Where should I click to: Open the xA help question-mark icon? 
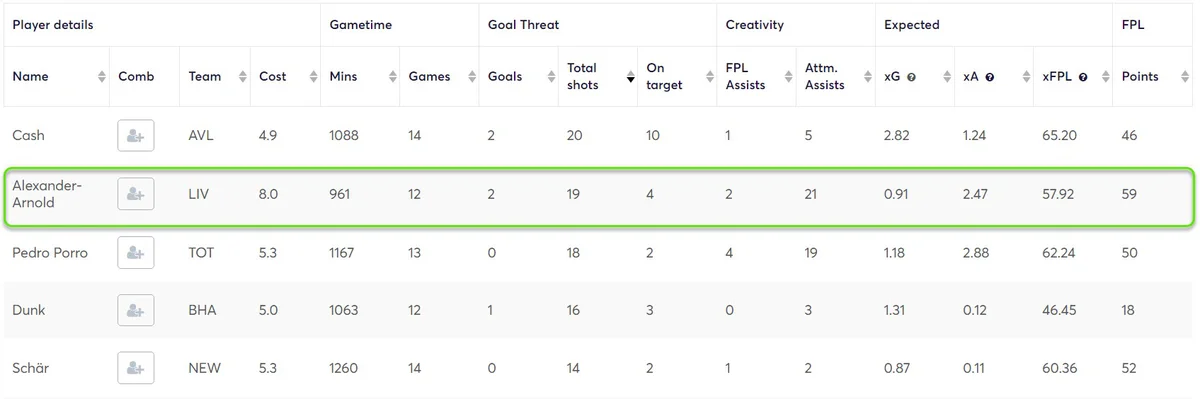click(989, 77)
